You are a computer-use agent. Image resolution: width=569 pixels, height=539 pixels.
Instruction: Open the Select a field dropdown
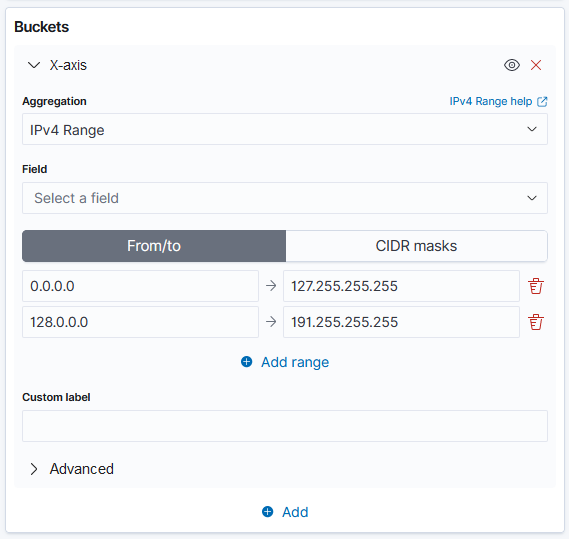point(285,198)
